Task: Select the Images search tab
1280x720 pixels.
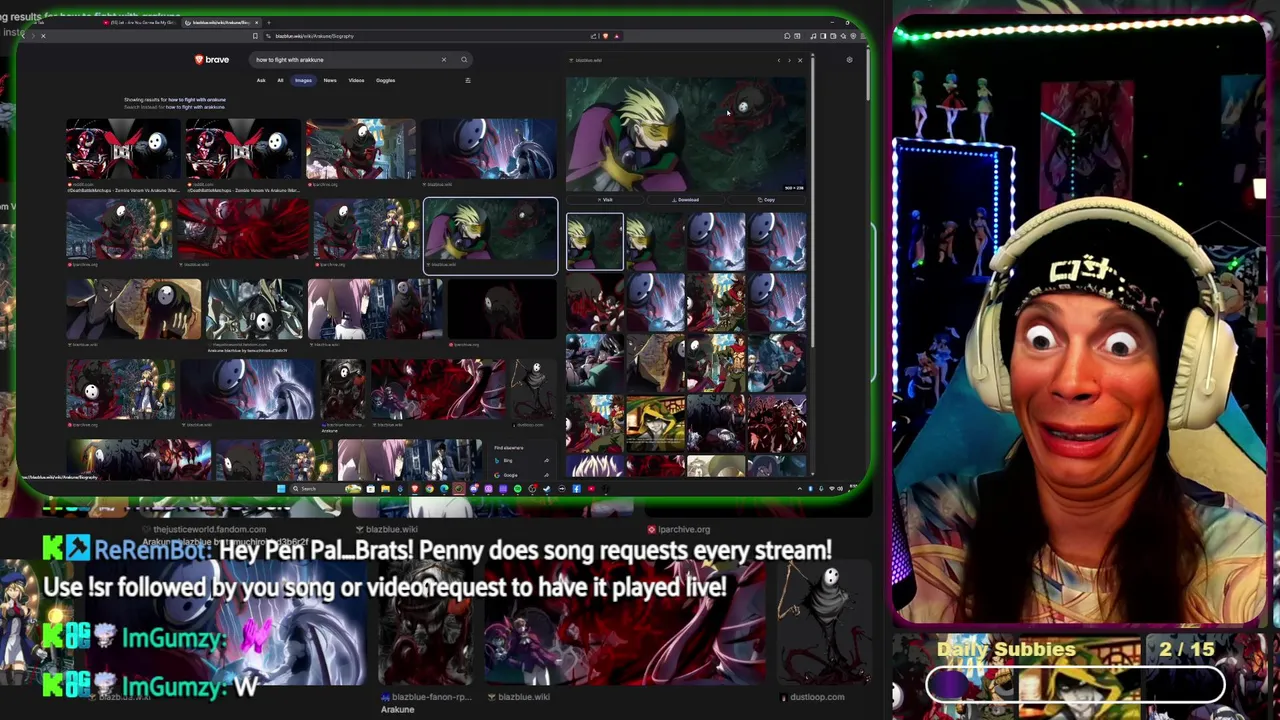Action: (303, 80)
